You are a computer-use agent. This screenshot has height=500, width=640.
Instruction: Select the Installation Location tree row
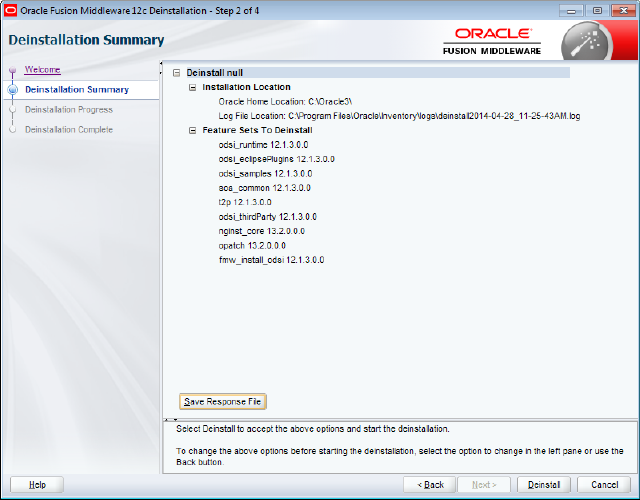(x=247, y=87)
